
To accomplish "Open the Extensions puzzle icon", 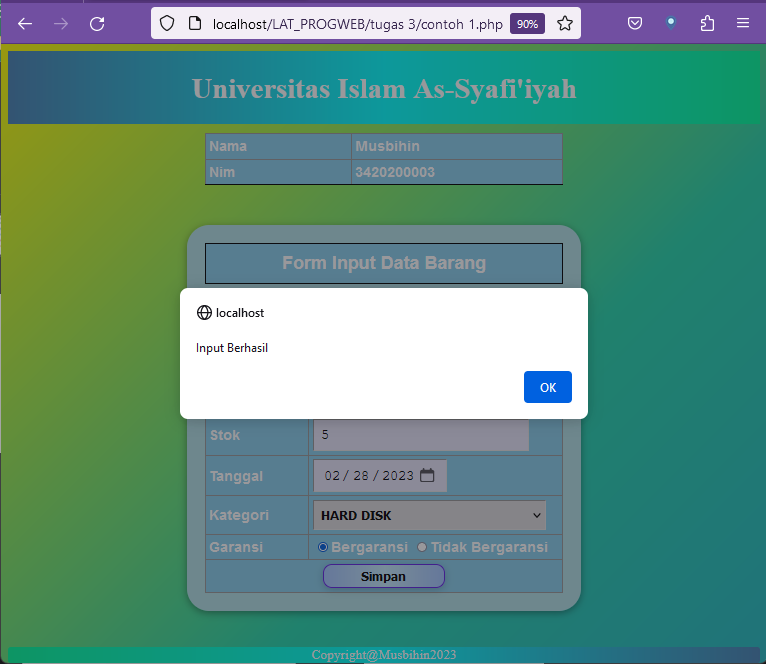I will point(707,23).
